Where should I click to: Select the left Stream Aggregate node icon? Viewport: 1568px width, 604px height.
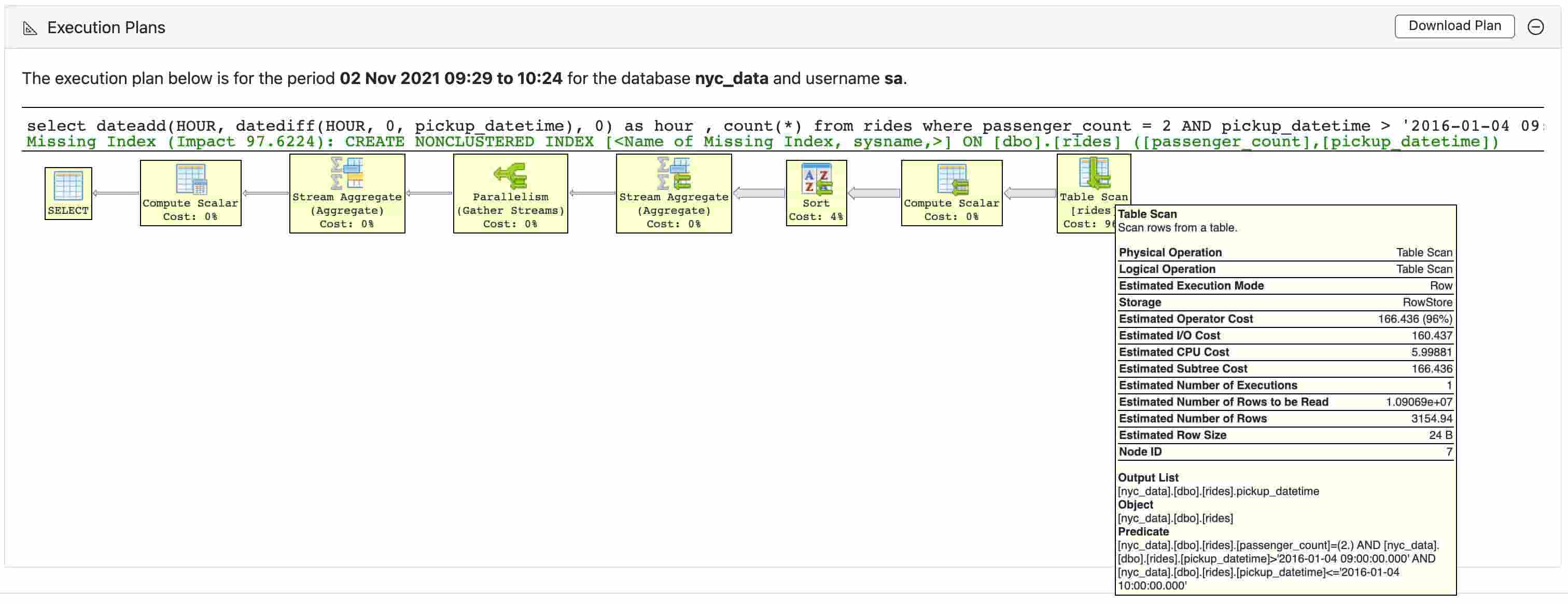347,173
